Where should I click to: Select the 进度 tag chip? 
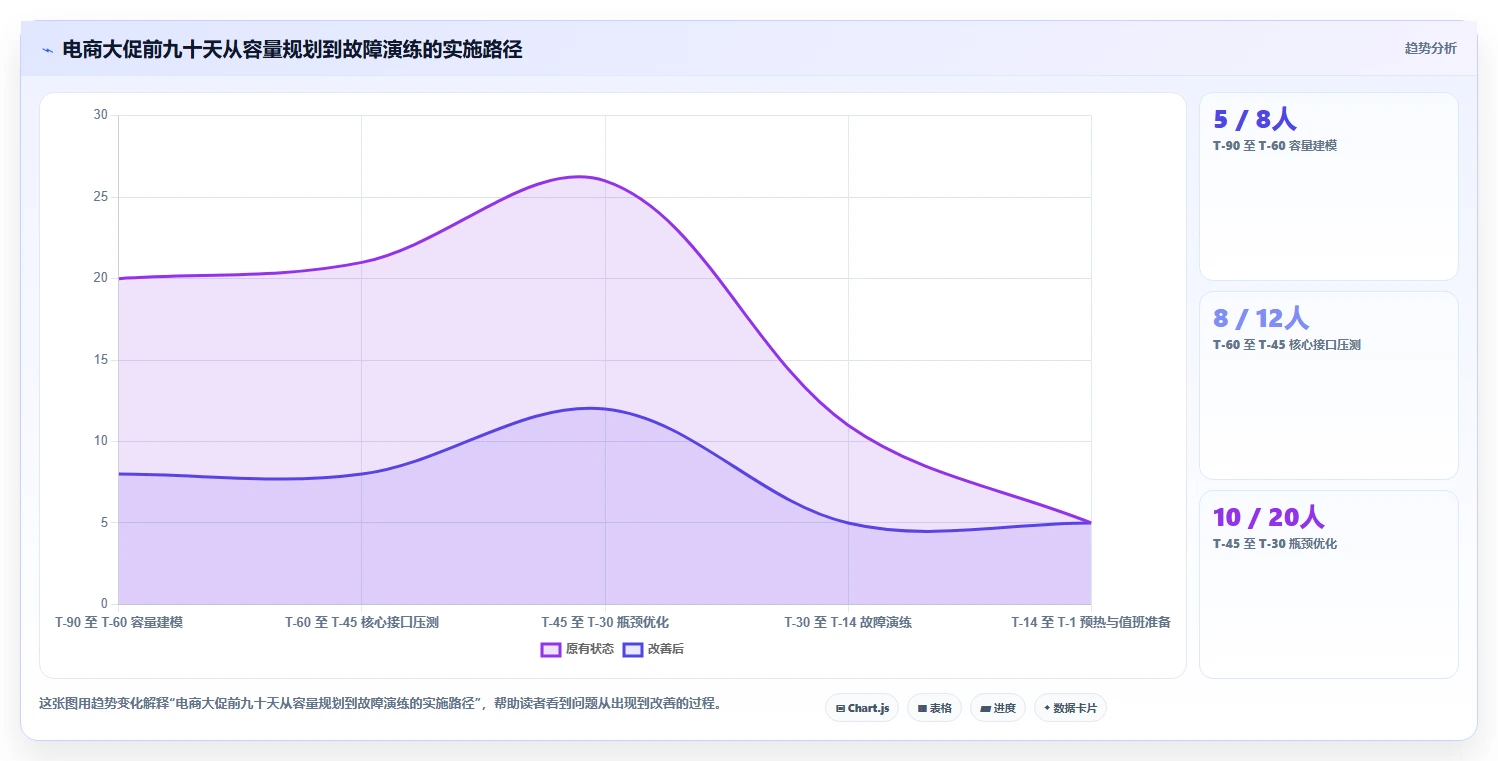tap(998, 708)
